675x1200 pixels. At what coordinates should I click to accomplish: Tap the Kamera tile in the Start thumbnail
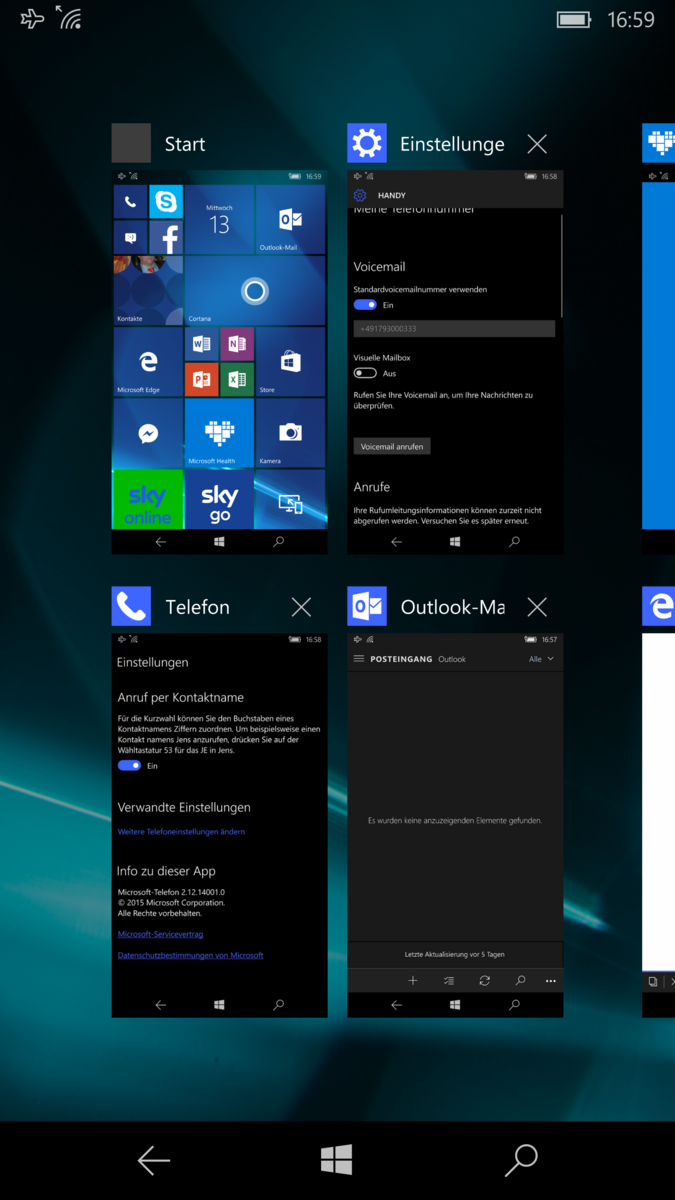coord(290,433)
